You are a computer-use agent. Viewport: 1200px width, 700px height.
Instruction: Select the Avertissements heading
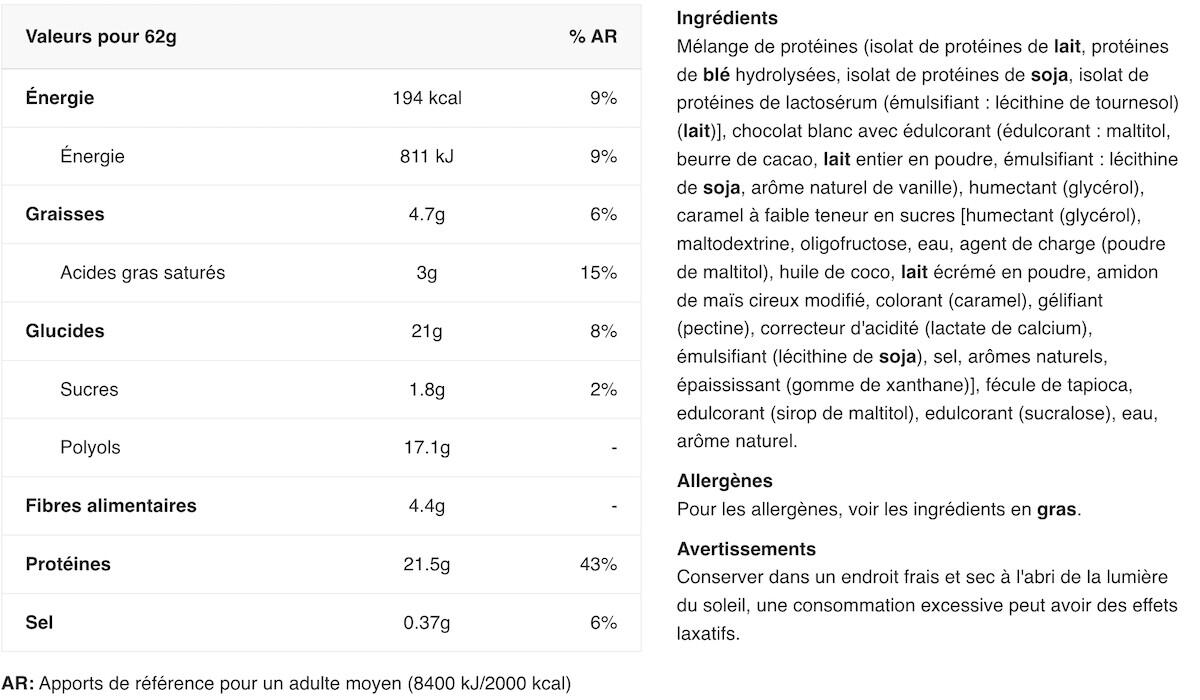(x=746, y=549)
